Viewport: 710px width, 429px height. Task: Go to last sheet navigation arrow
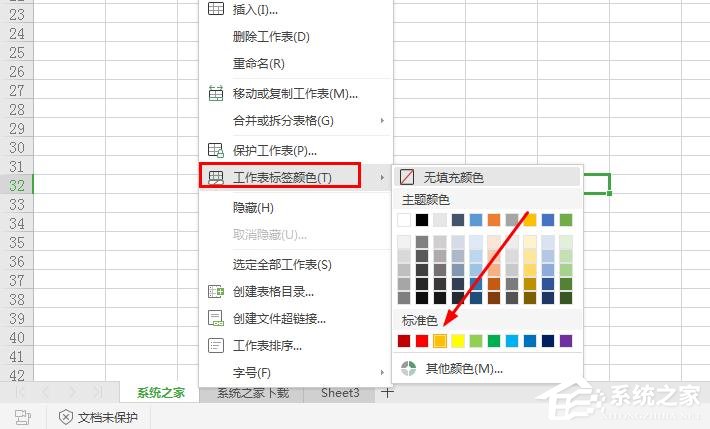pyautogui.click(x=97, y=392)
